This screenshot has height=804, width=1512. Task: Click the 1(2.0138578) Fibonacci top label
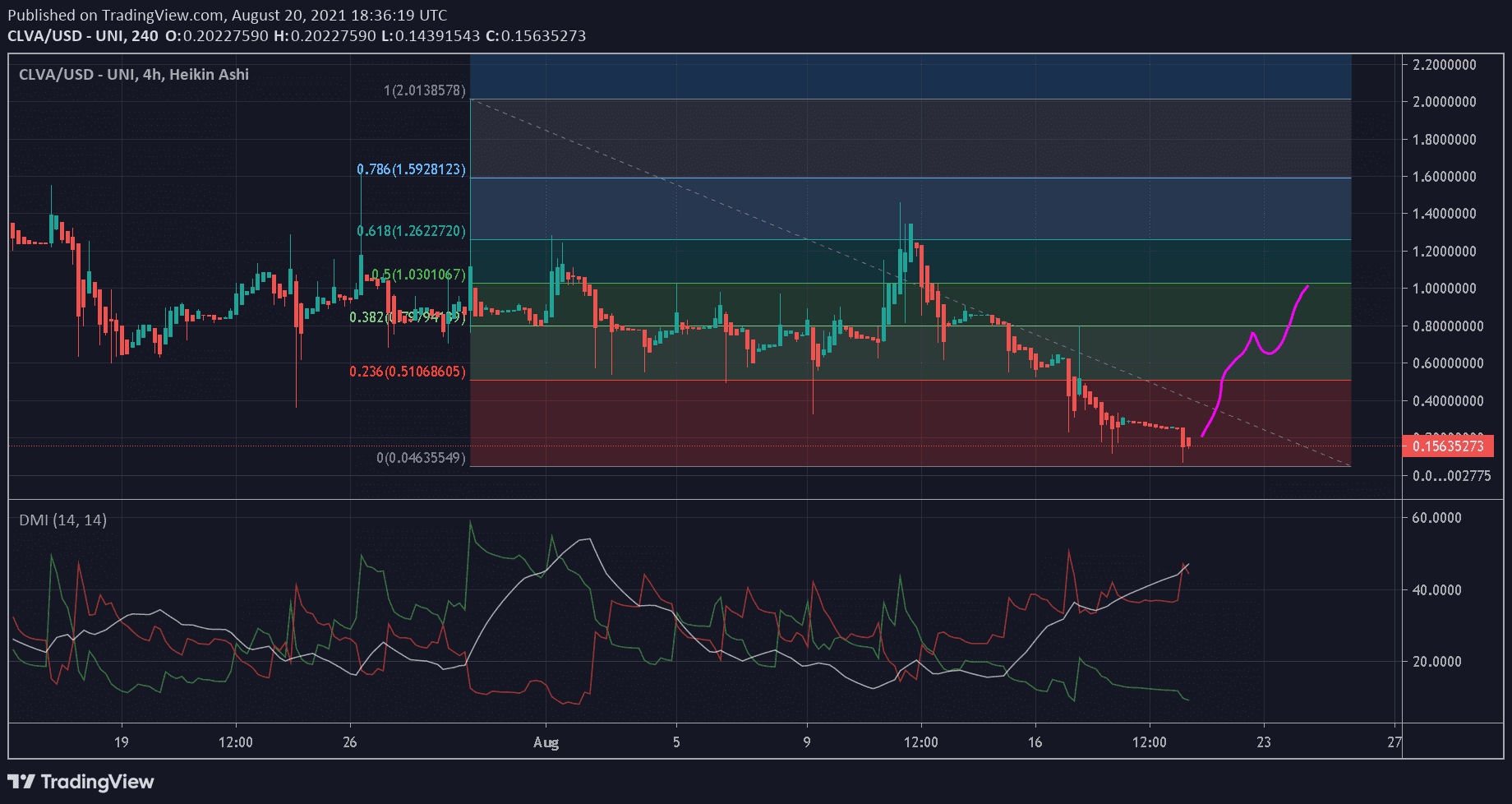424,90
